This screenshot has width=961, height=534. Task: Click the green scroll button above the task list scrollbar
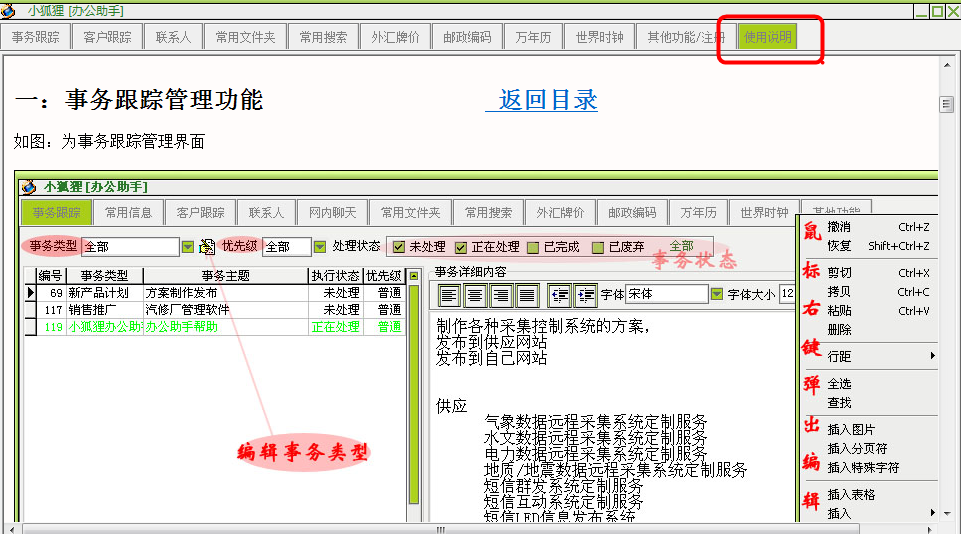tap(414, 276)
